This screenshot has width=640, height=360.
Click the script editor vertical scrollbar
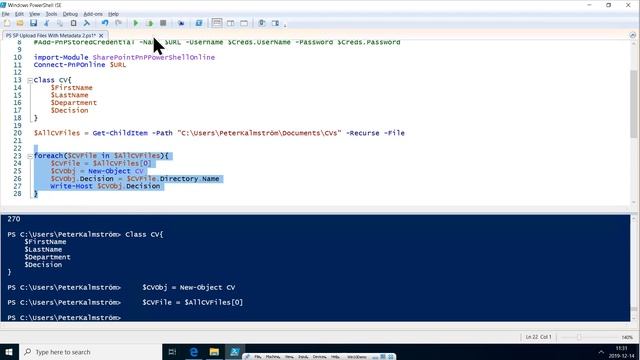(634, 104)
